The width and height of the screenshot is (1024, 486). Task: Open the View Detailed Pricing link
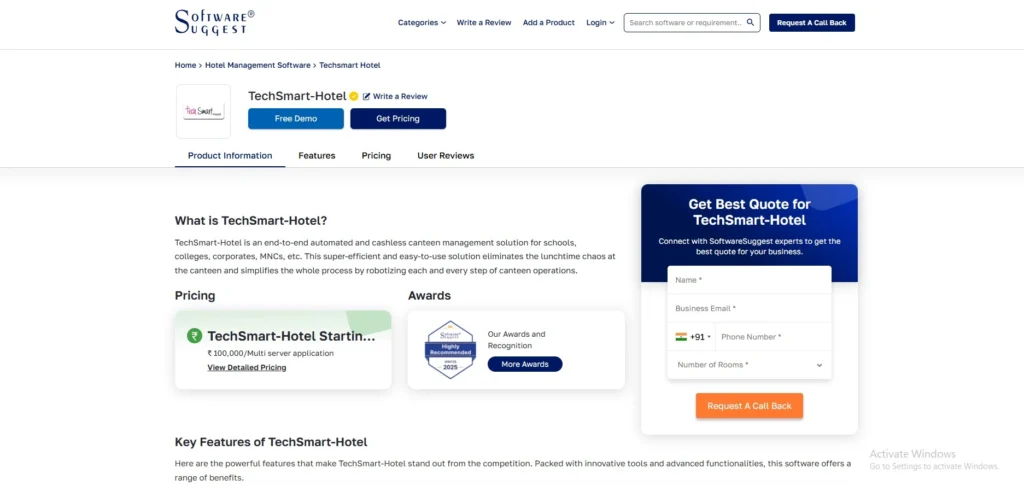(247, 368)
